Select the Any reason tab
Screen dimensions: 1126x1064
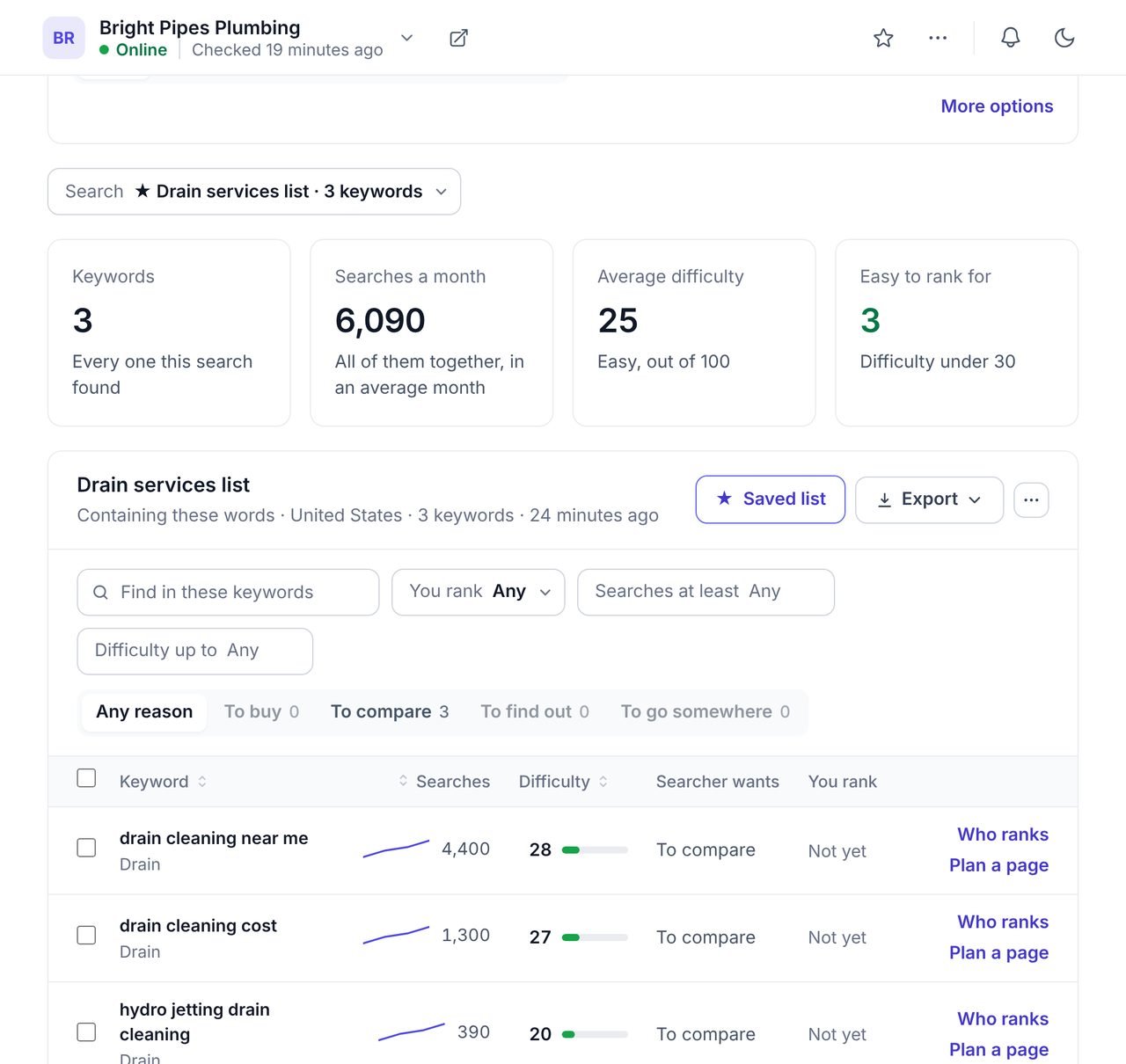(144, 711)
